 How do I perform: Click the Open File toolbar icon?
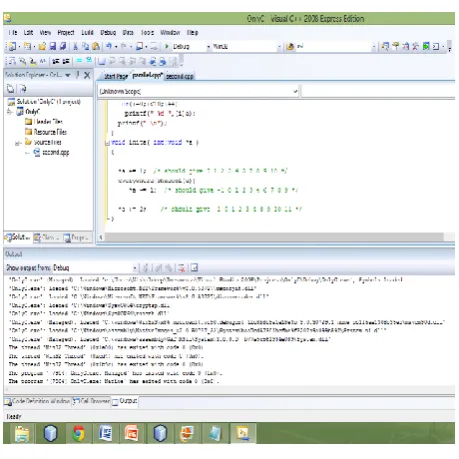[x=42, y=46]
